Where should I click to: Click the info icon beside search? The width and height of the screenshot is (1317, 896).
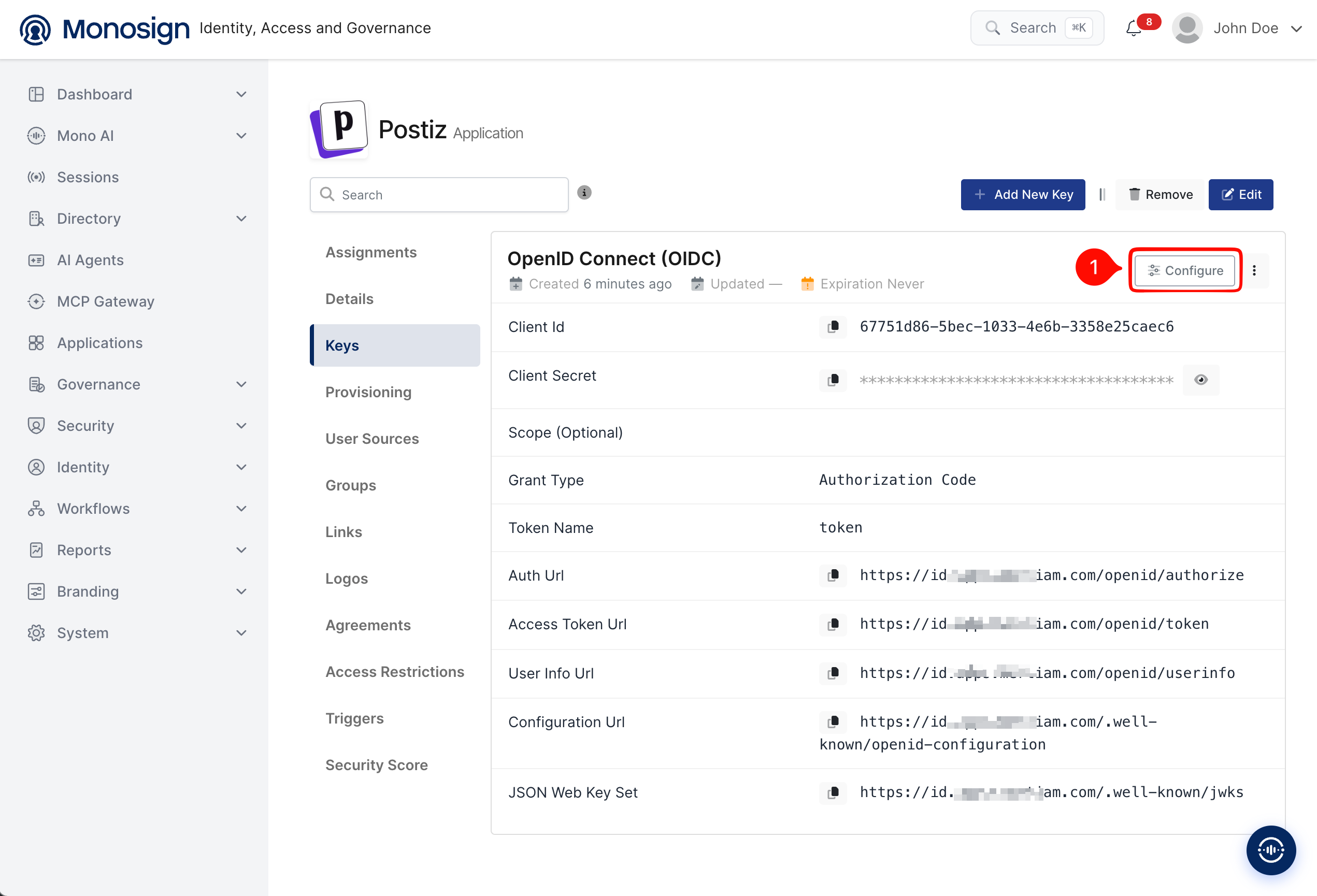coord(584,193)
